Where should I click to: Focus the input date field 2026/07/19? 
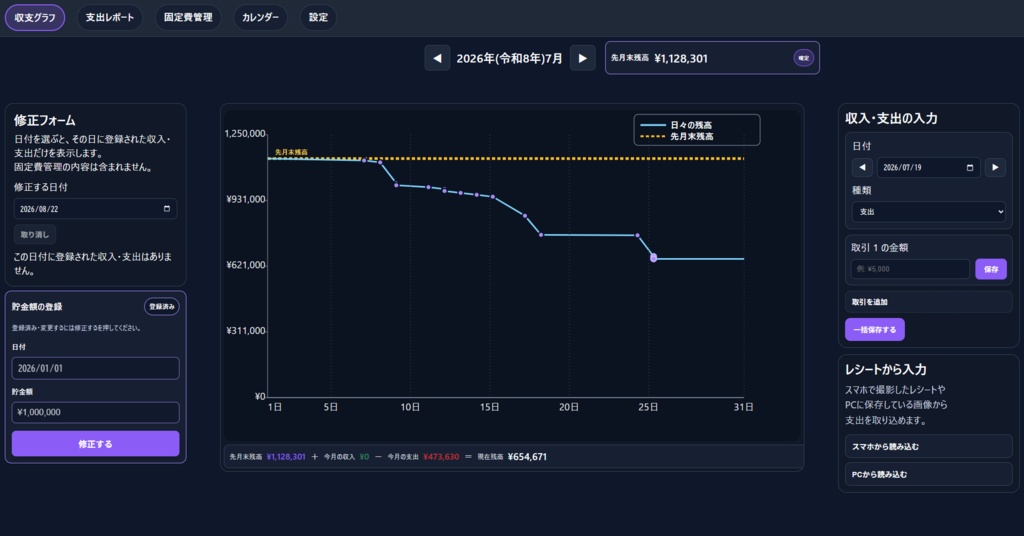928,168
